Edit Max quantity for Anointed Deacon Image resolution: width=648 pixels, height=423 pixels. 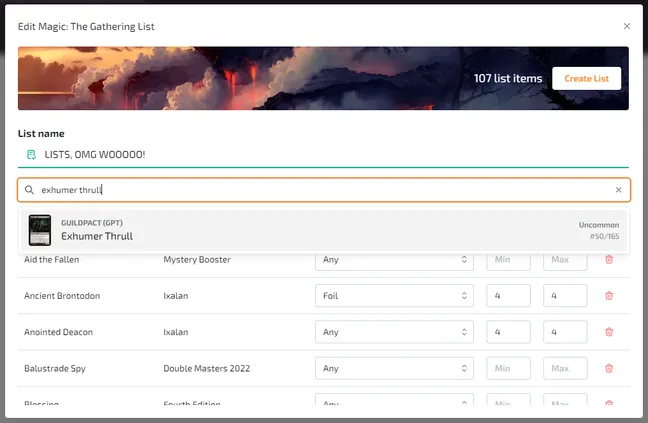(x=565, y=332)
